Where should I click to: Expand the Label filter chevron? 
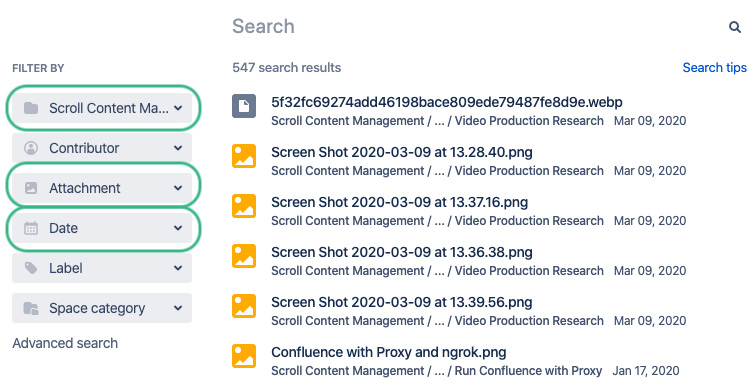pyautogui.click(x=178, y=268)
